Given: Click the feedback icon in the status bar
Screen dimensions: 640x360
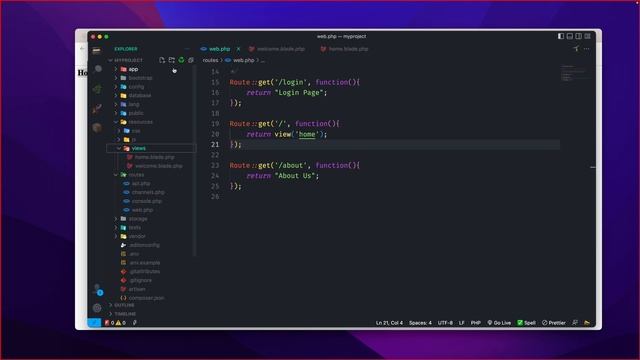Looking at the screenshot, I should (575, 323).
